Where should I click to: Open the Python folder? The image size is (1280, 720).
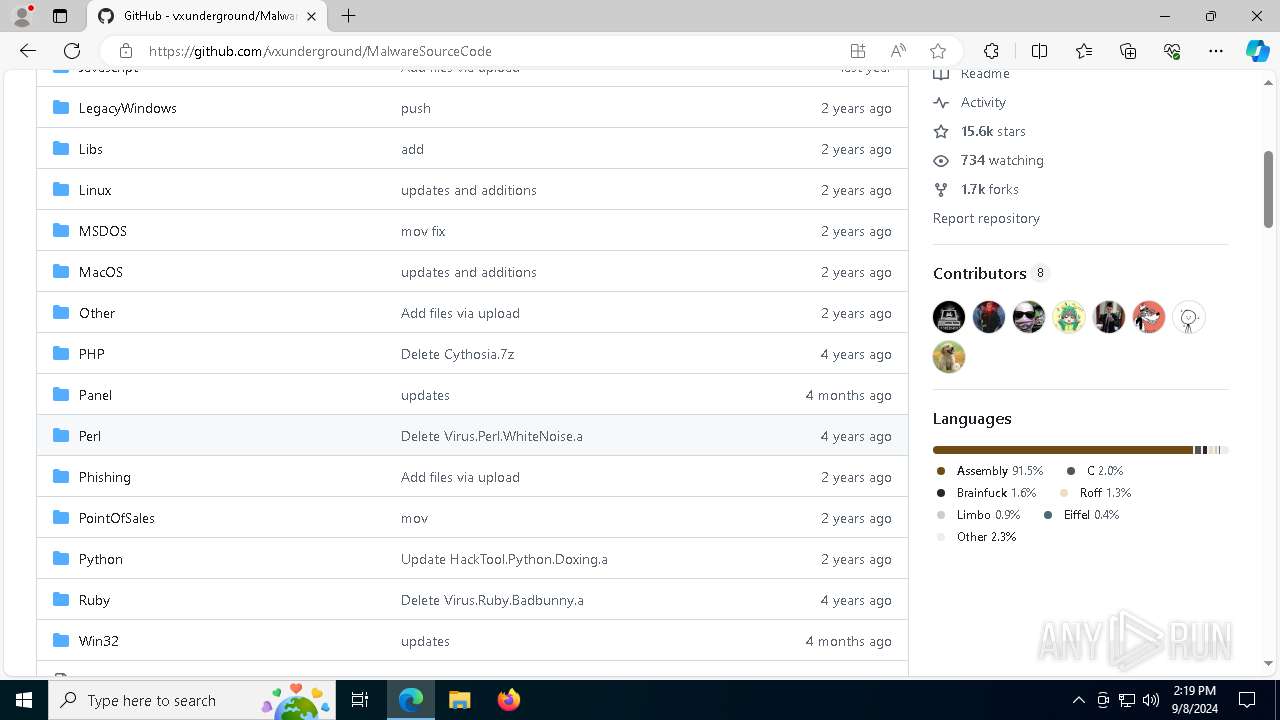pos(101,559)
